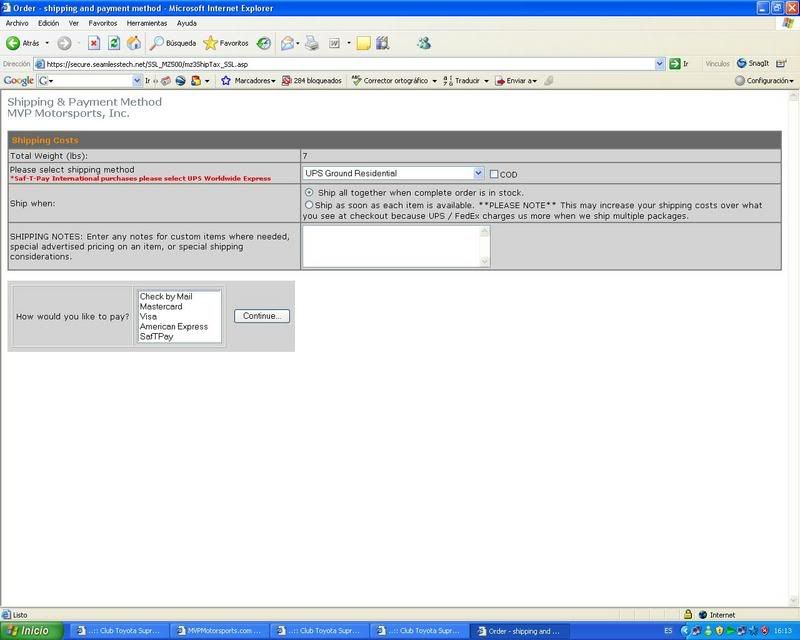Go to the Home page icon
Viewport: 800px width, 640px height.
134,43
